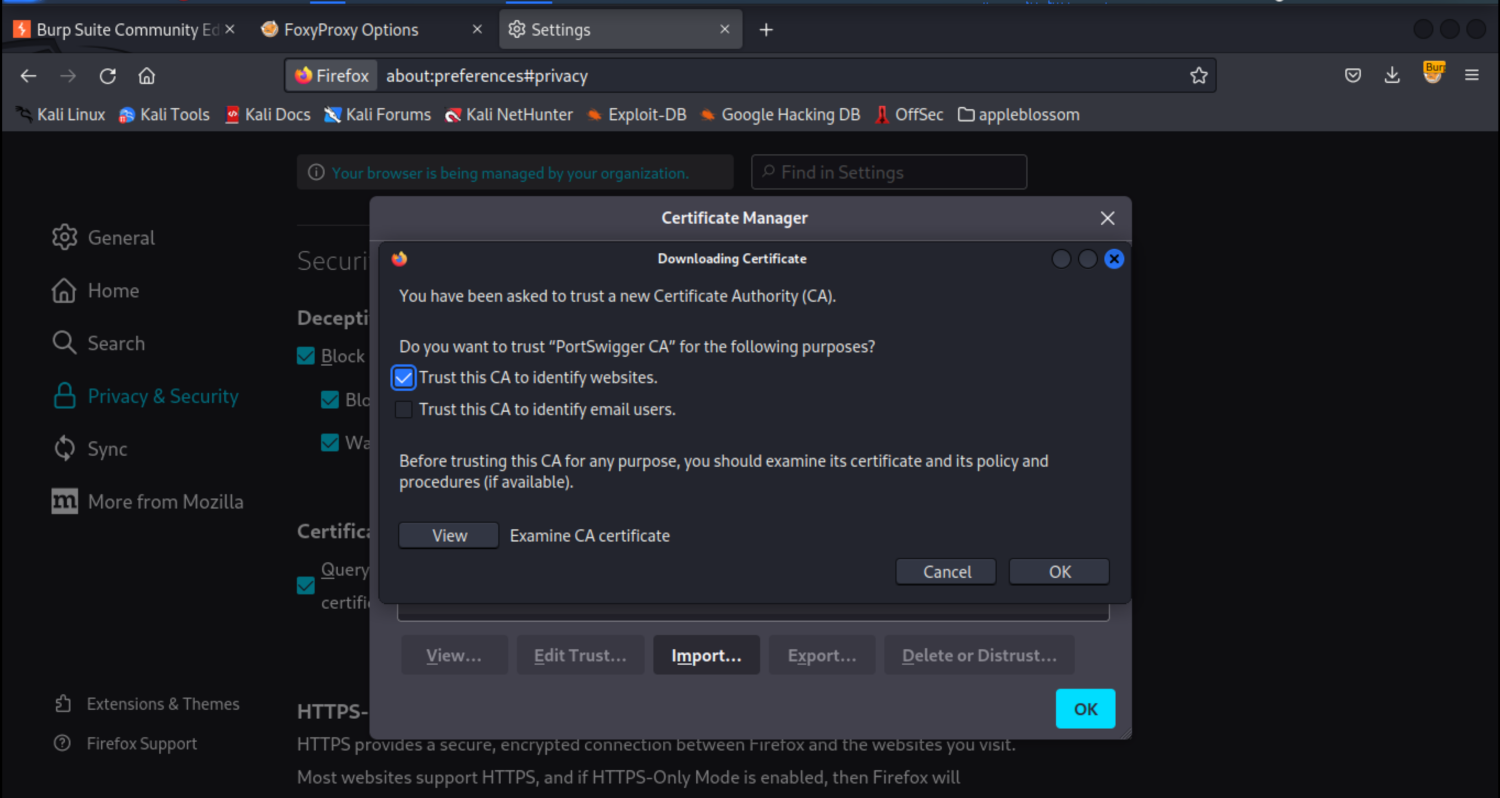Open the Downloads panel
The image size is (1500, 798).
(x=1392, y=76)
